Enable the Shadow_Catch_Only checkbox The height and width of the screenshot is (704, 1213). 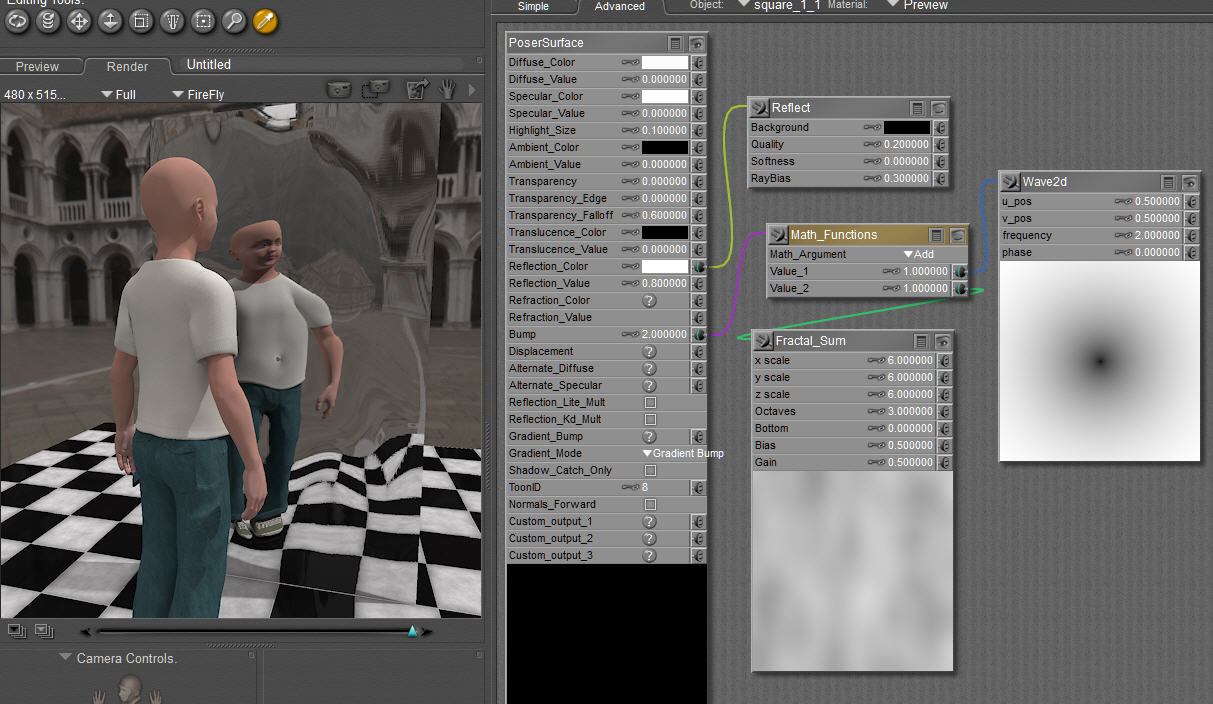click(x=650, y=470)
